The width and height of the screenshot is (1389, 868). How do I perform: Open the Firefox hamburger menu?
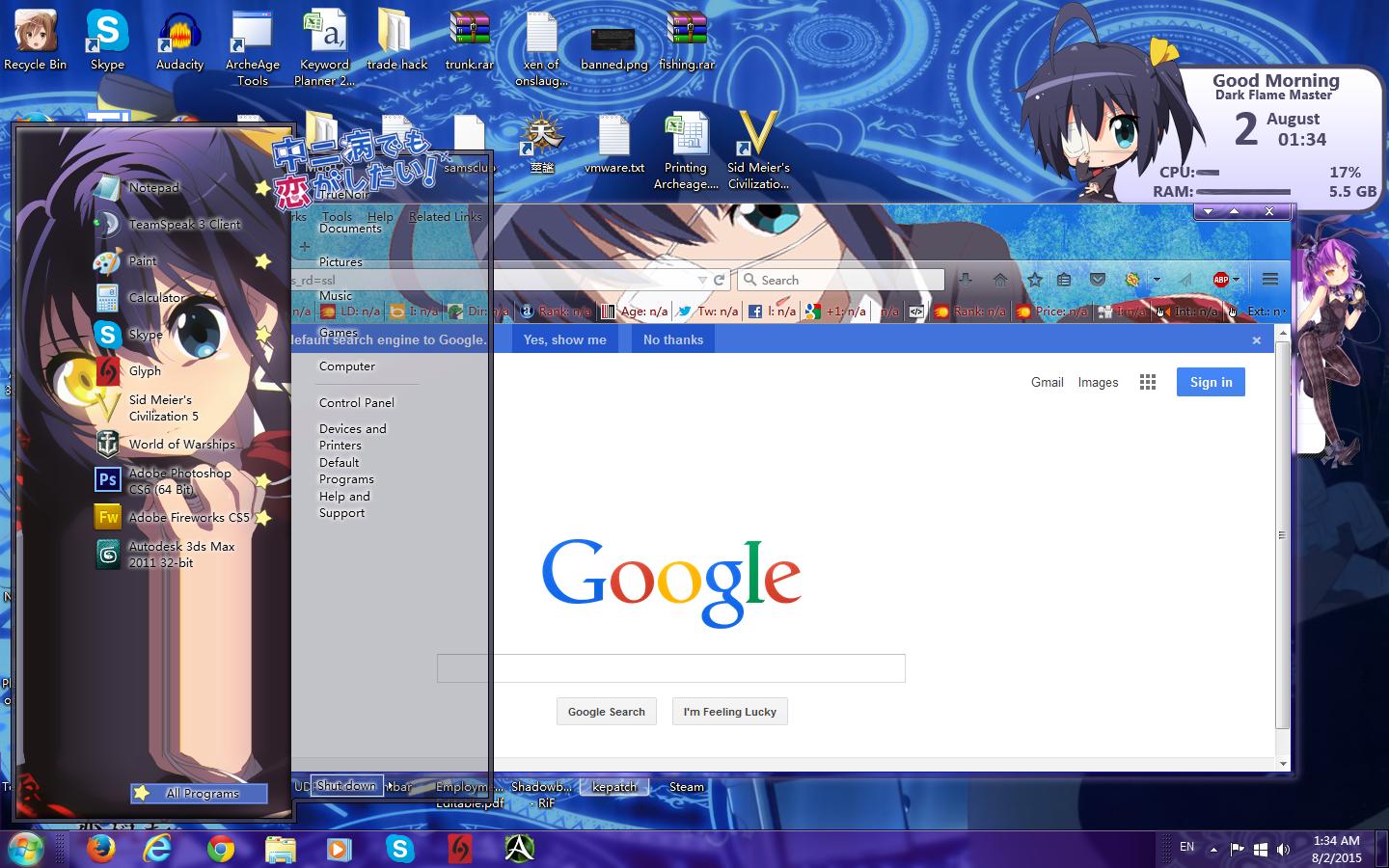pyautogui.click(x=1270, y=280)
